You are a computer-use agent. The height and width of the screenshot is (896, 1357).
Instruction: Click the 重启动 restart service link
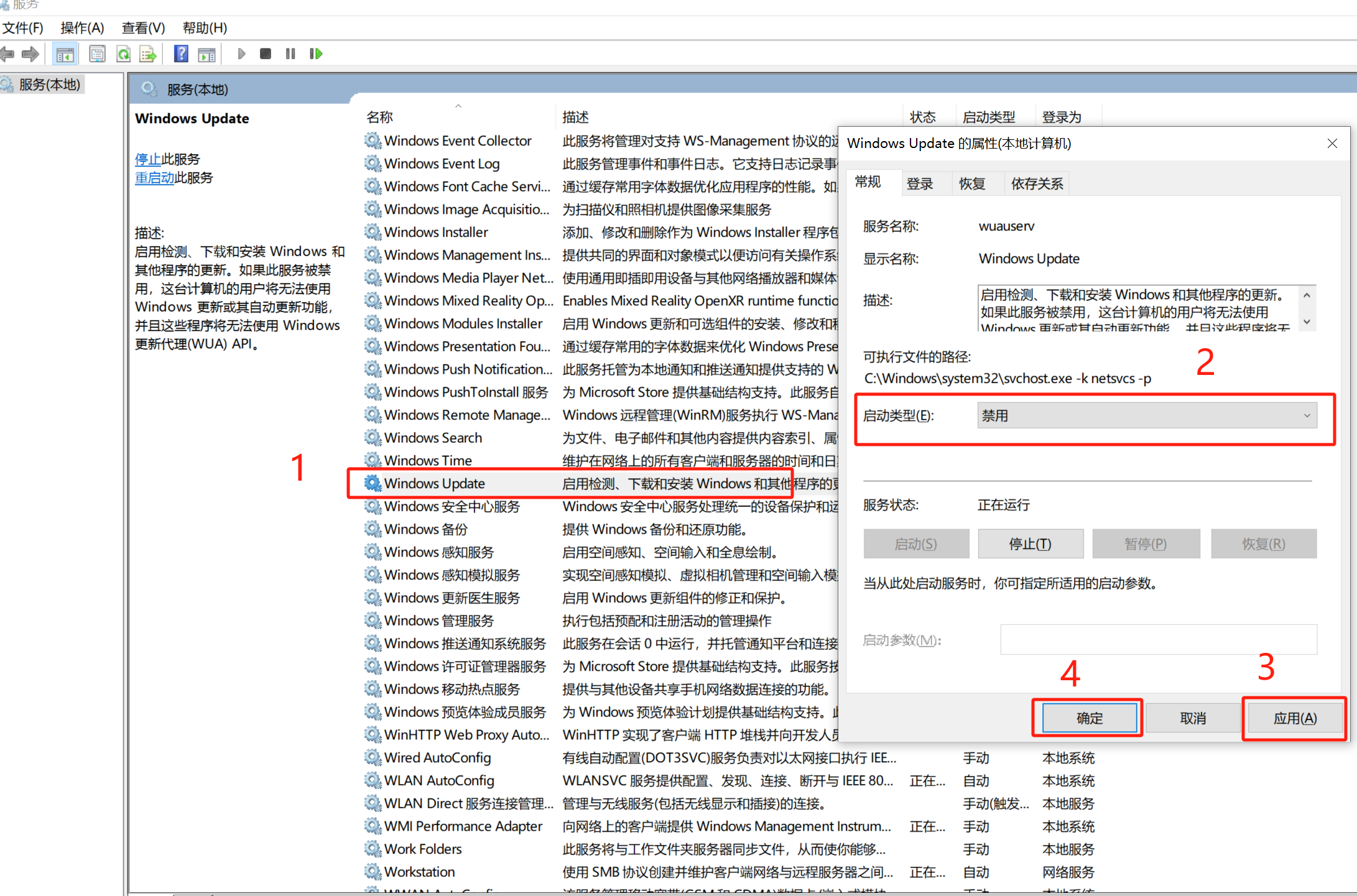point(154,178)
